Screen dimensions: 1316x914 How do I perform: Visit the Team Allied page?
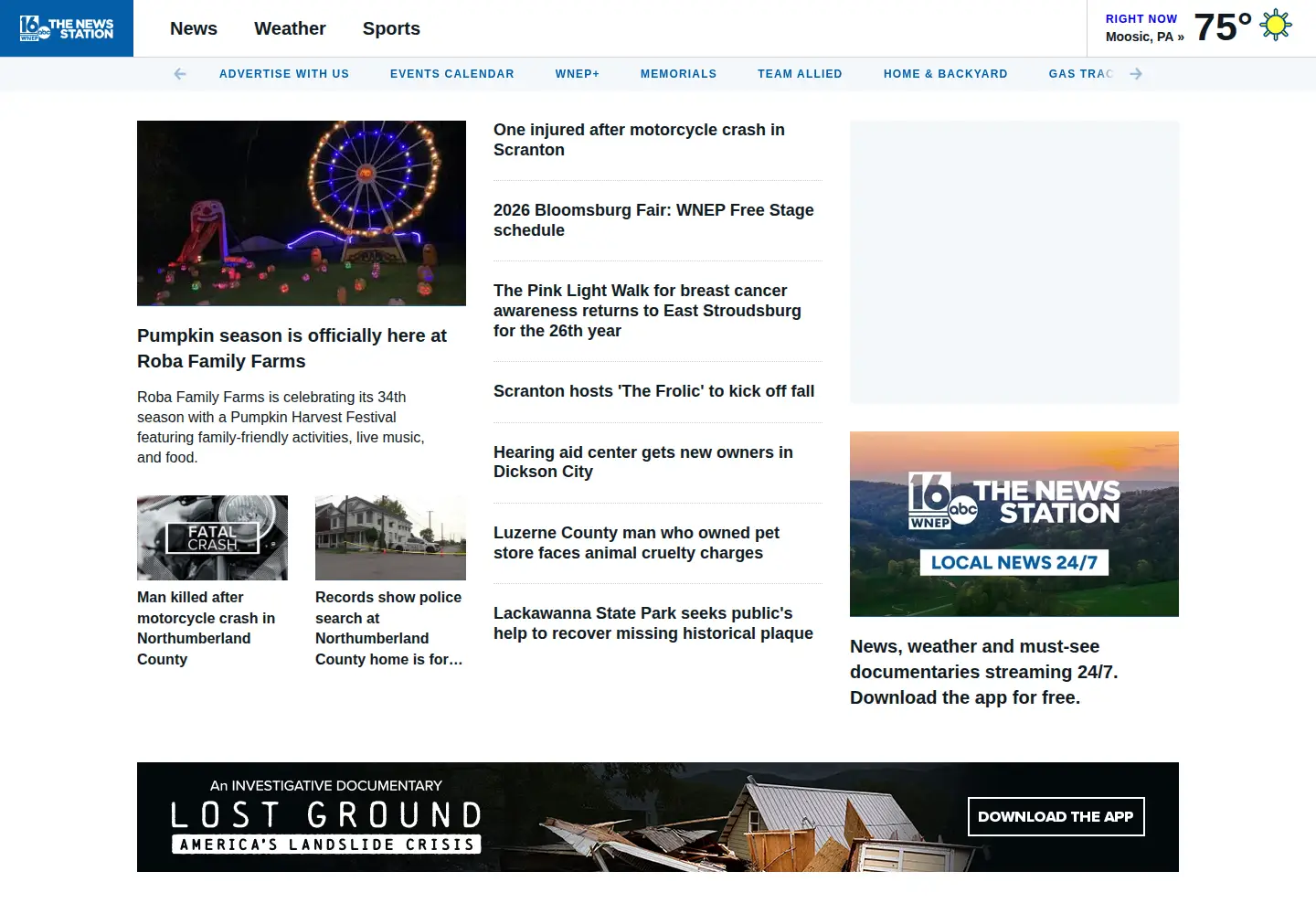pos(800,74)
